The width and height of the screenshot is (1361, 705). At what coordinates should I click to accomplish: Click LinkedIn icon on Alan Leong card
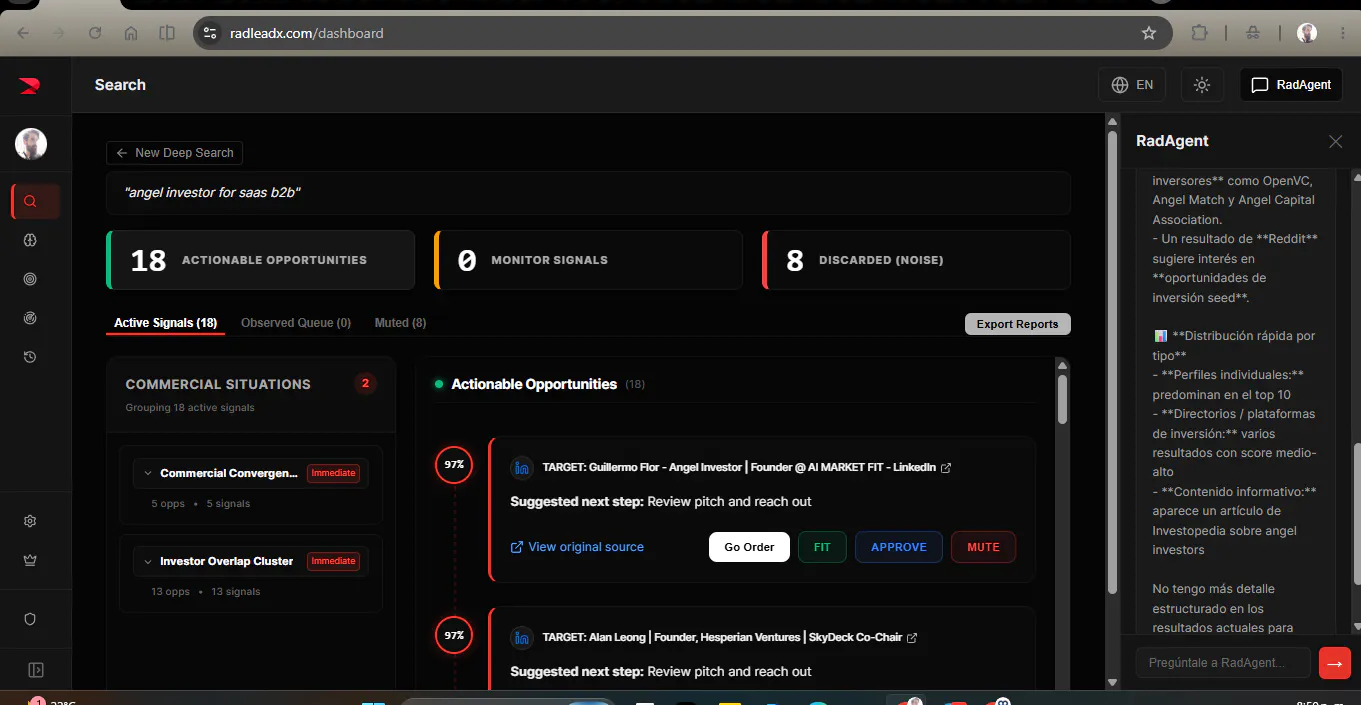coord(522,637)
